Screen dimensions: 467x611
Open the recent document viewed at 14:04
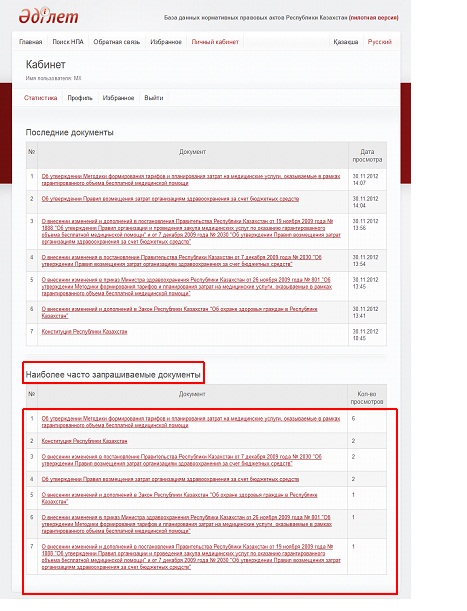click(170, 199)
